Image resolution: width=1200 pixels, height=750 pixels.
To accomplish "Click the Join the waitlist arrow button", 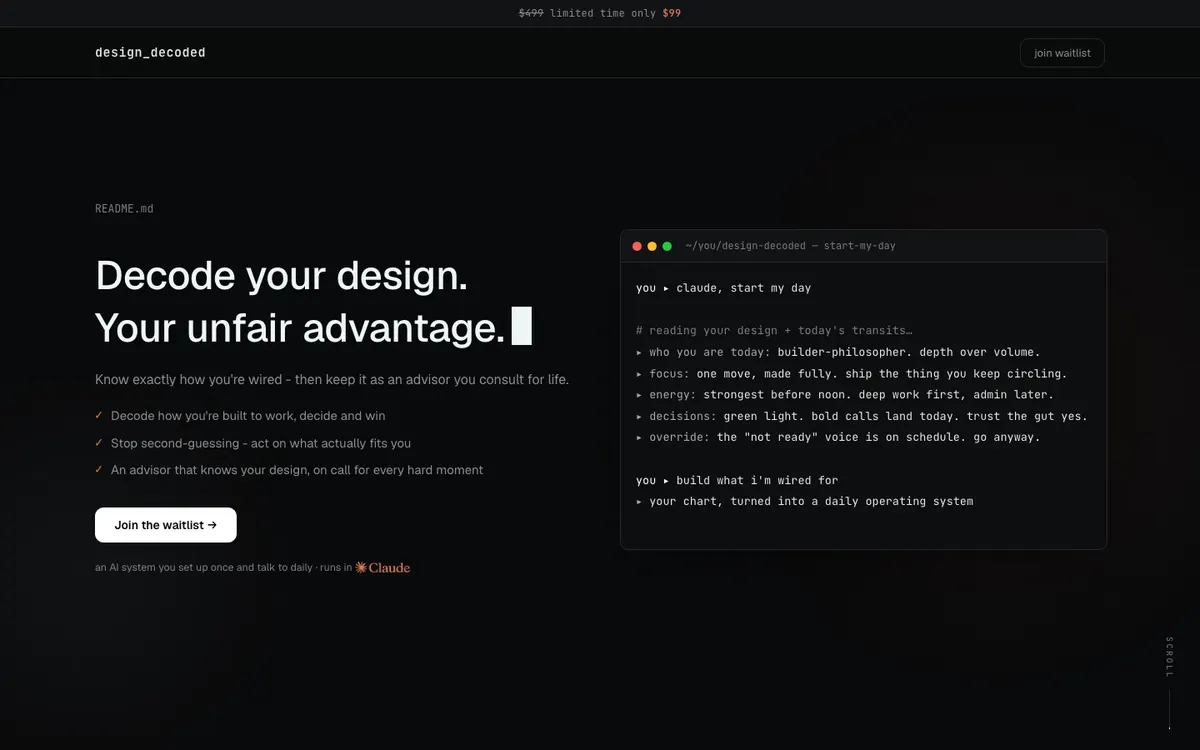I will click(x=166, y=525).
